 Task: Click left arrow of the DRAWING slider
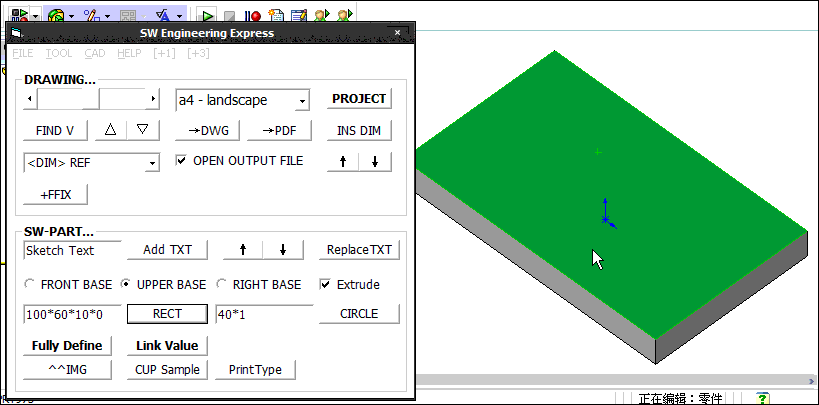tap(30, 99)
